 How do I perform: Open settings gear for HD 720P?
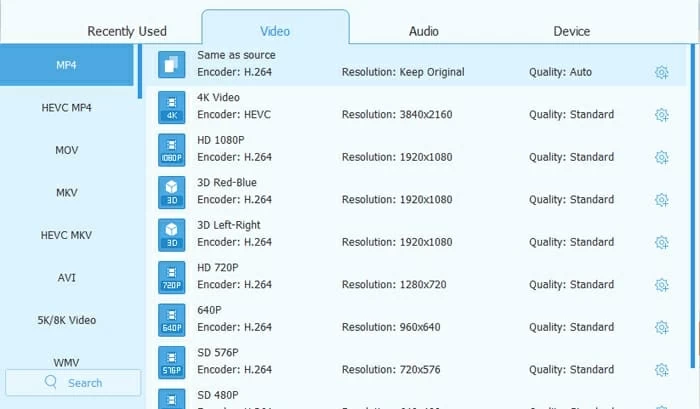click(x=661, y=285)
